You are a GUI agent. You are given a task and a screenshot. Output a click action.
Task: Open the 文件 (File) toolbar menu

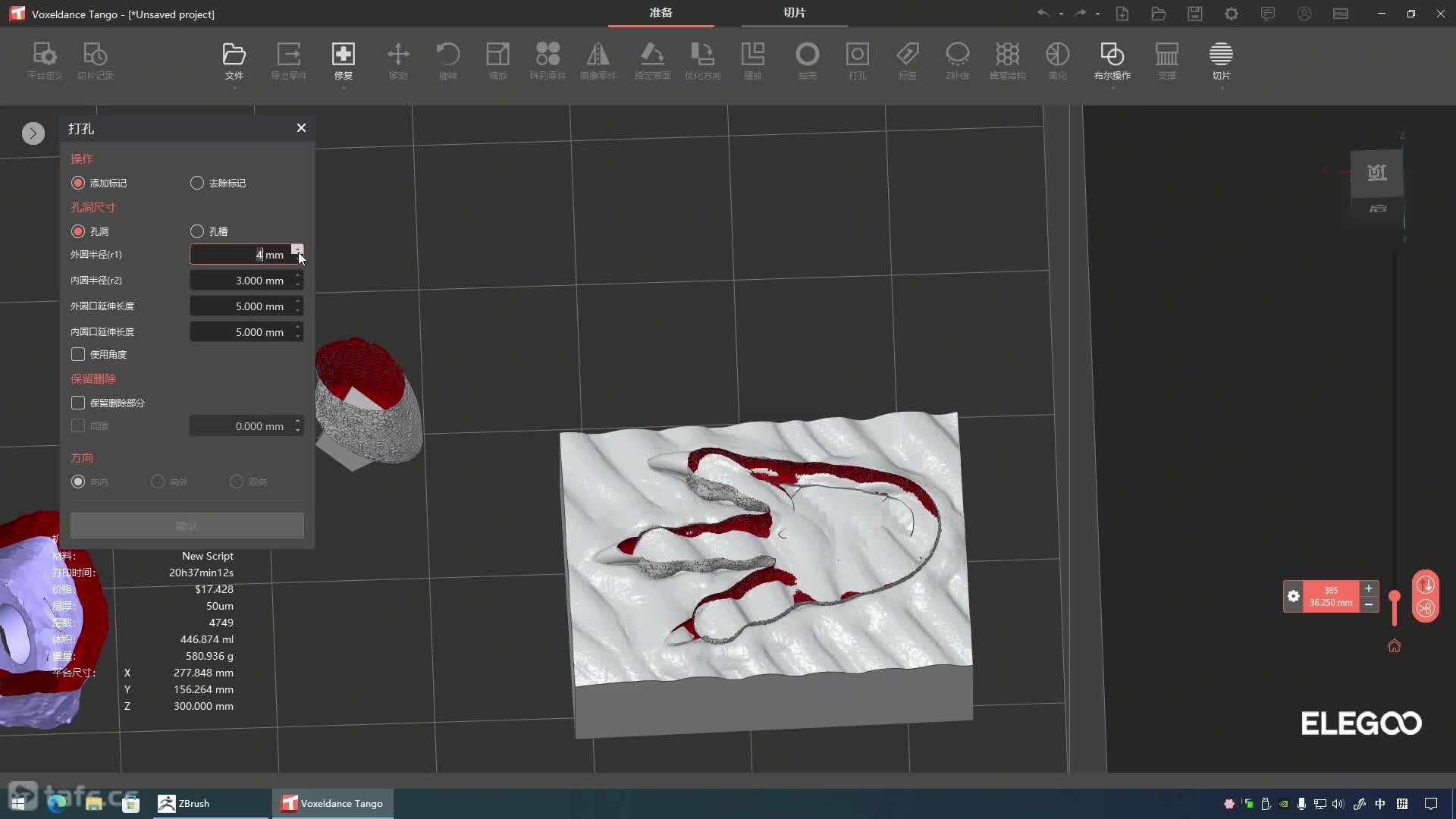click(x=234, y=61)
